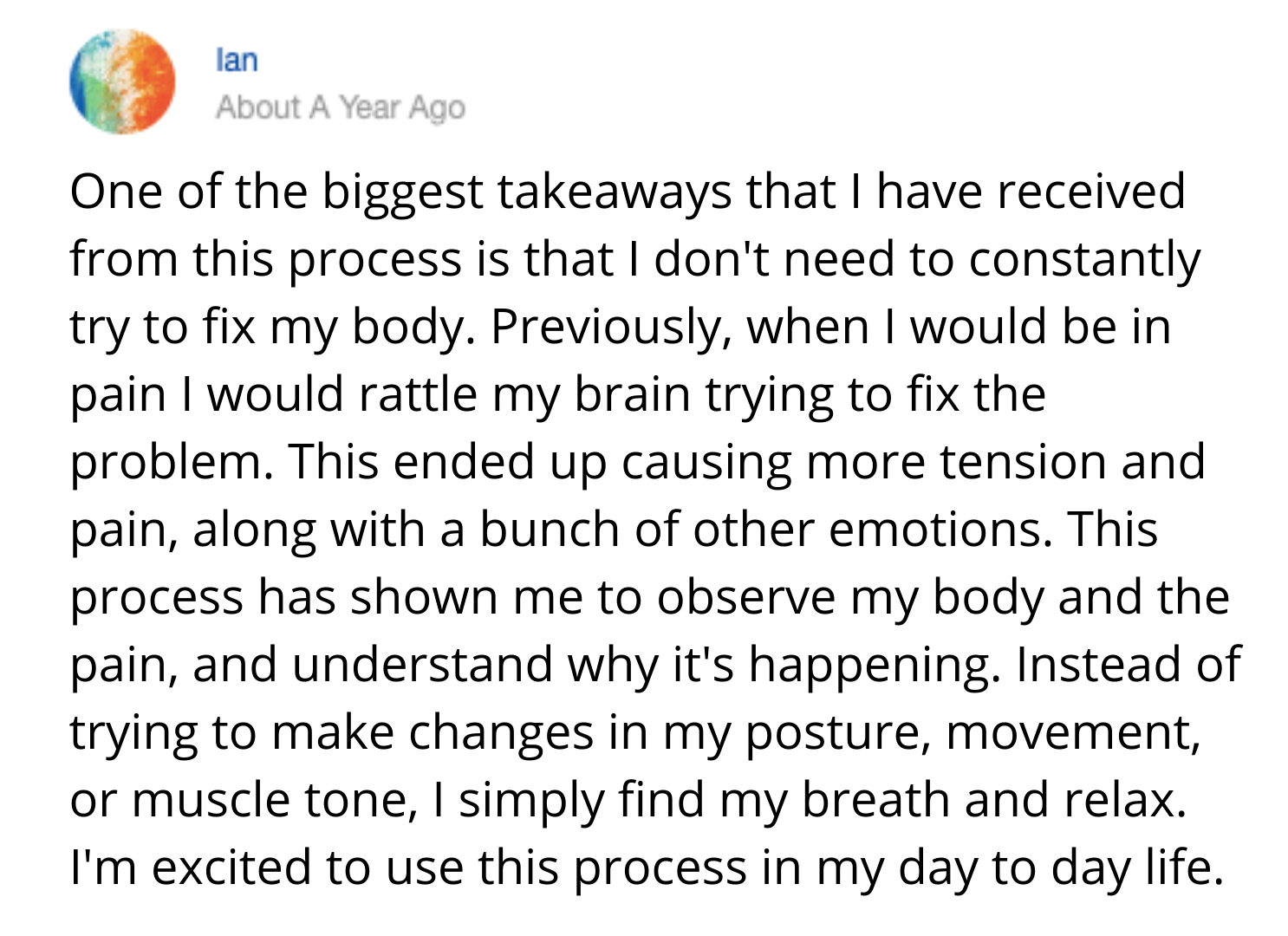Click Ian's colorful profile avatar
Image resolution: width=1288 pixels, height=936 pixels.
click(x=122, y=81)
